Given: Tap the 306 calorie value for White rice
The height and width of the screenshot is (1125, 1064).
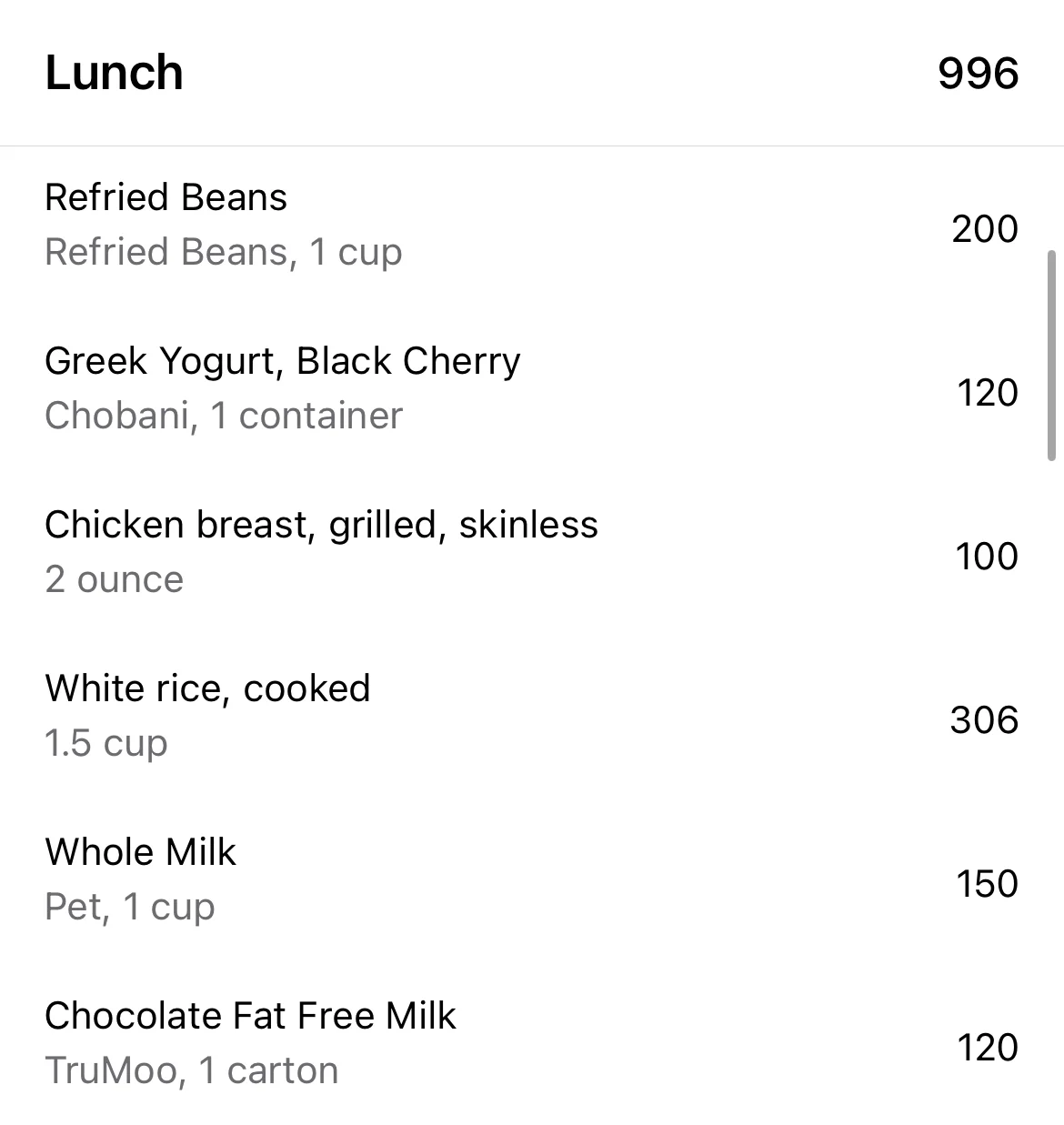Looking at the screenshot, I should (x=985, y=720).
